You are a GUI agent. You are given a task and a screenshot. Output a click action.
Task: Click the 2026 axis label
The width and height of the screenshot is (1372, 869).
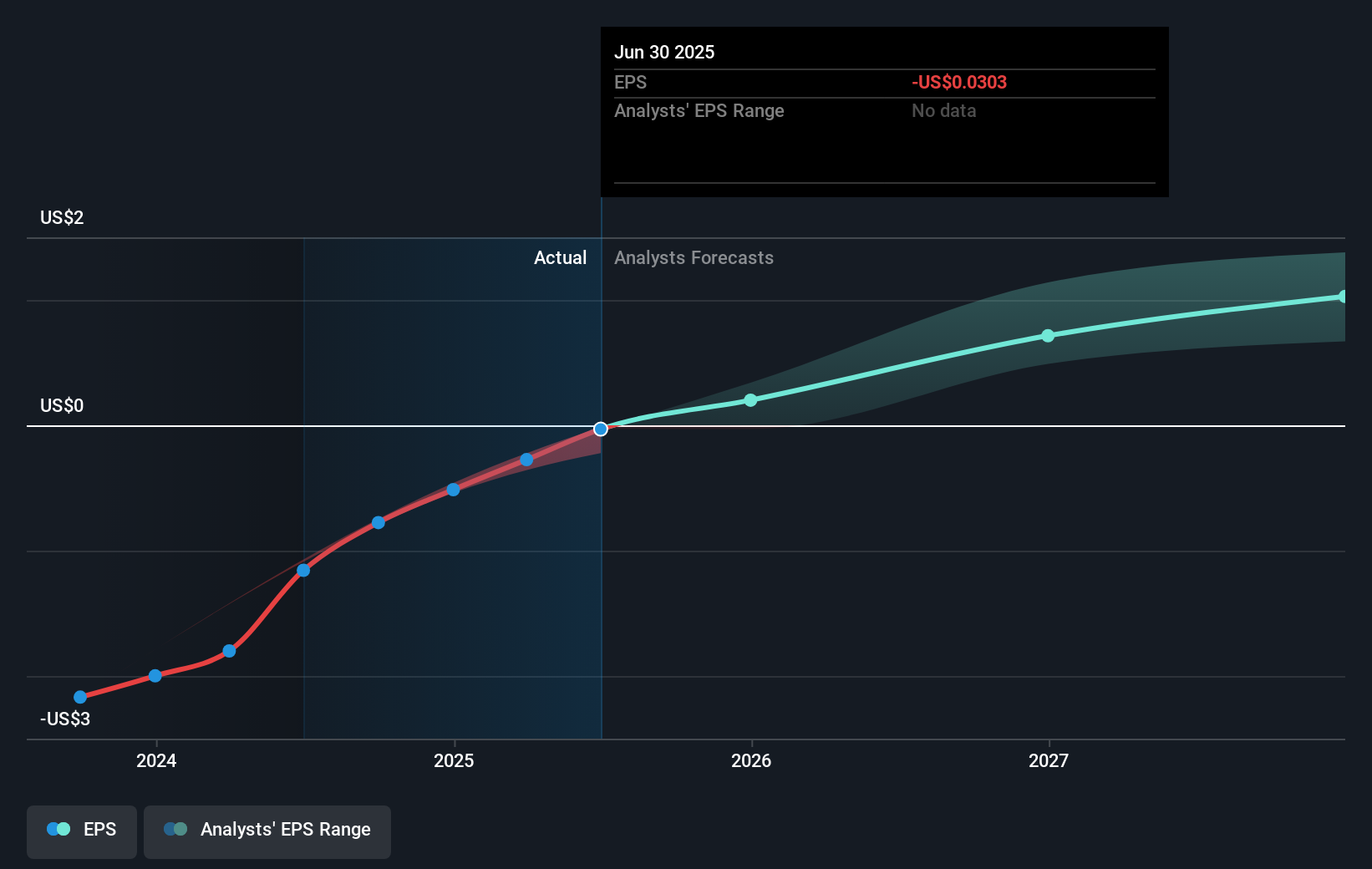(751, 761)
